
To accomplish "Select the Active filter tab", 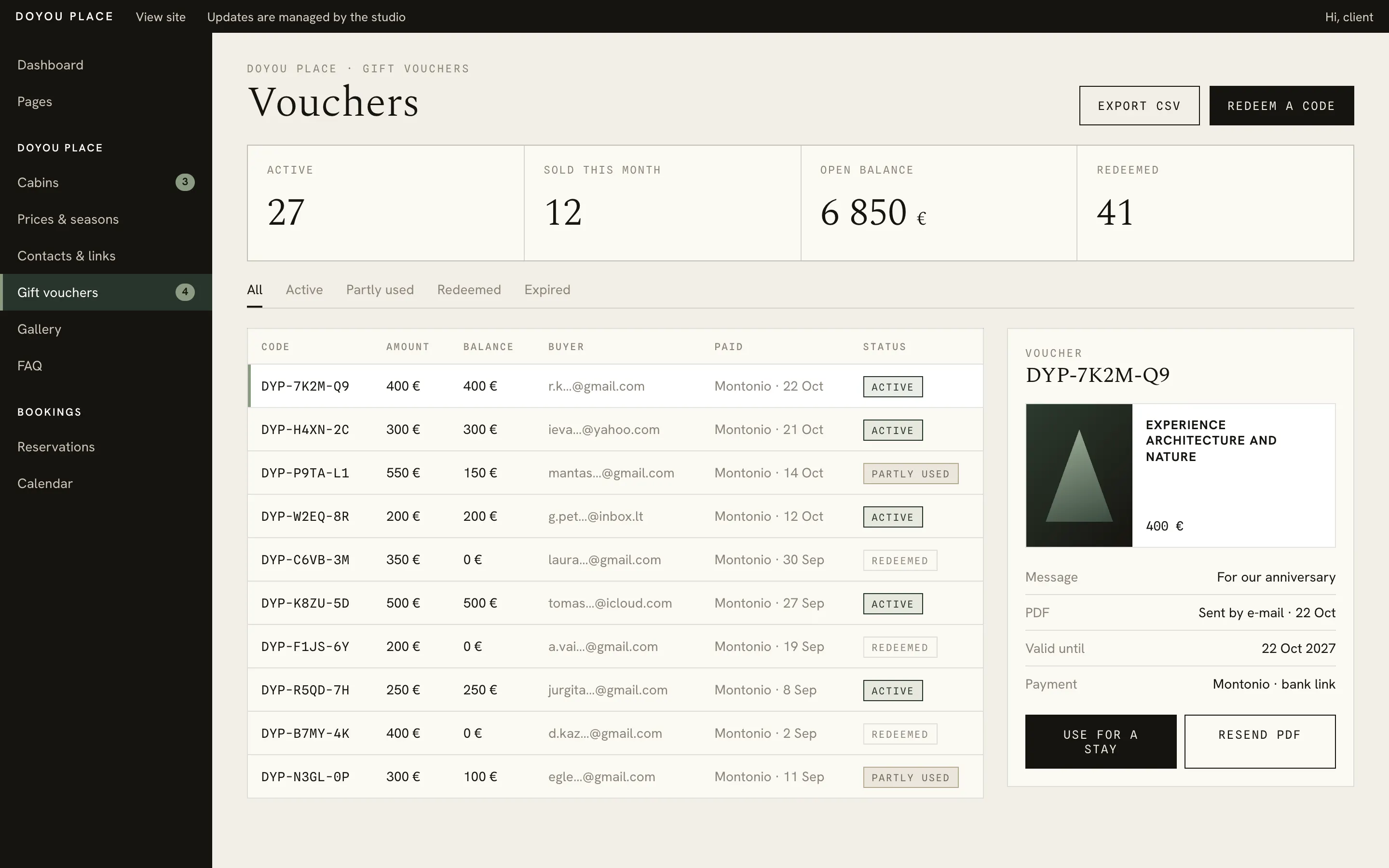I will (x=304, y=290).
